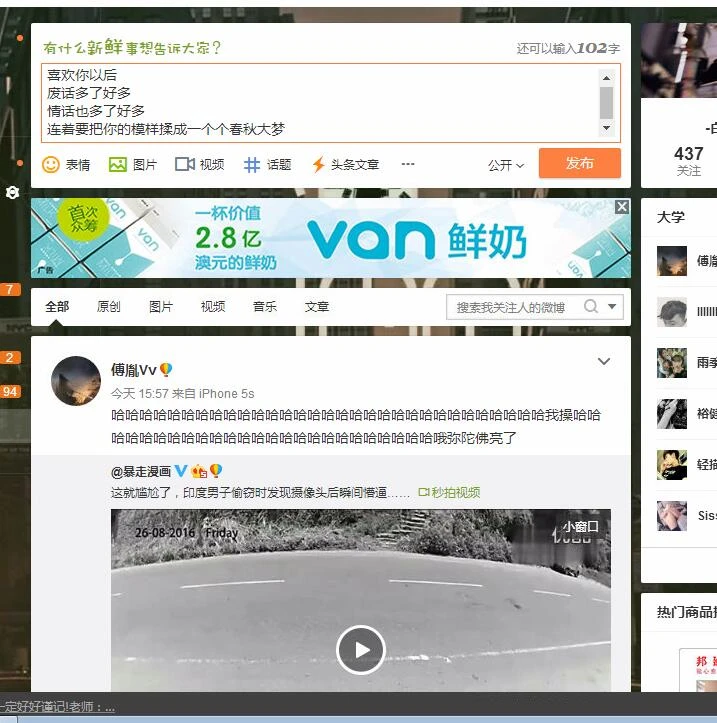Click the 图片 image upload icon
Image resolution: width=717 pixels, height=723 pixels.
point(118,165)
